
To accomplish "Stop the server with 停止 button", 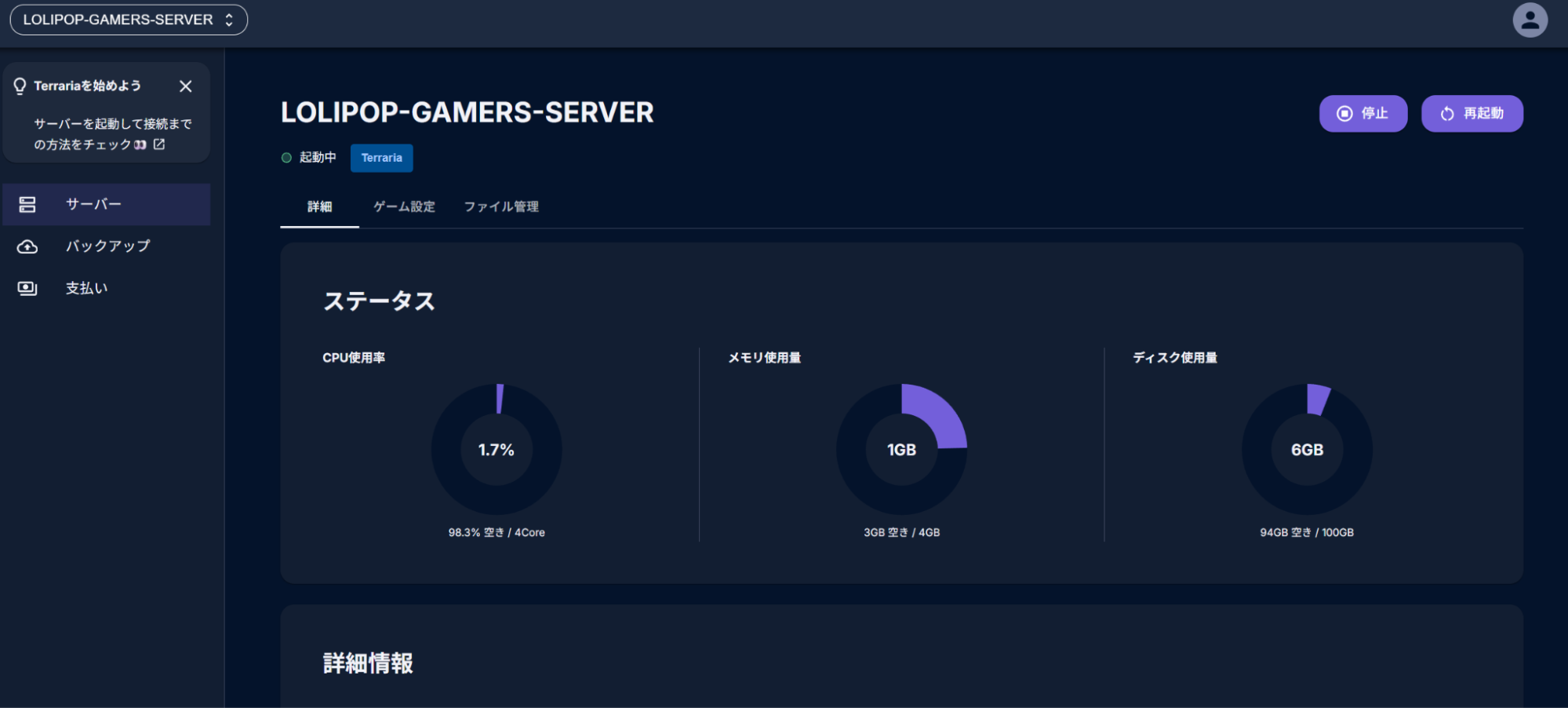I will click(x=1363, y=114).
